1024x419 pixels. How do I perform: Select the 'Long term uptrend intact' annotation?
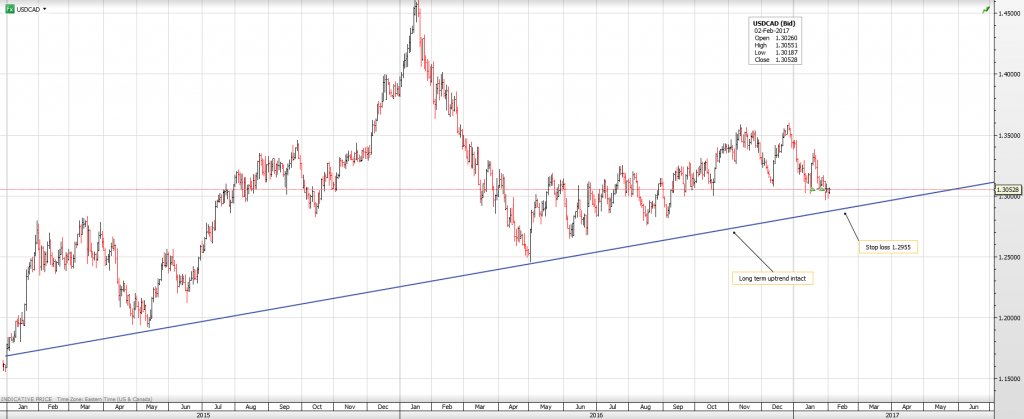tap(773, 276)
